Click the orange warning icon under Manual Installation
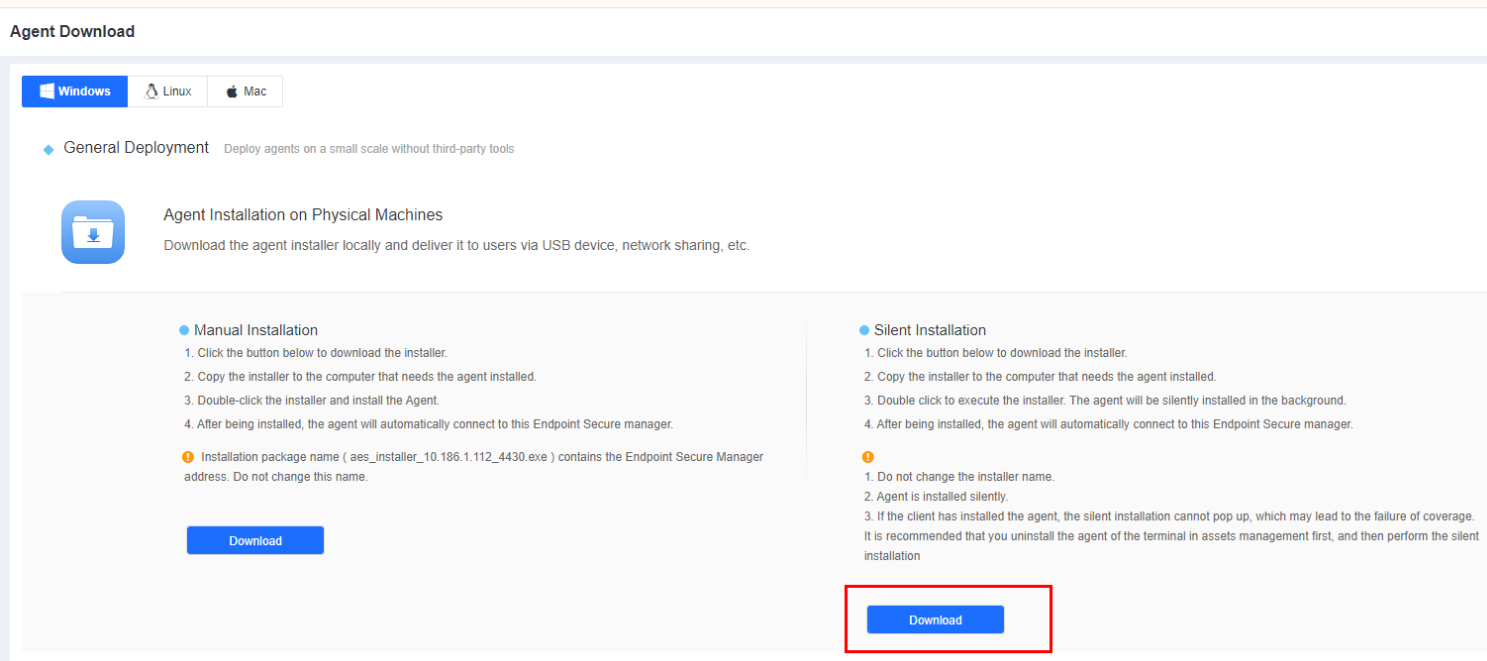Image resolution: width=1487 pixels, height=661 pixels. [188, 457]
